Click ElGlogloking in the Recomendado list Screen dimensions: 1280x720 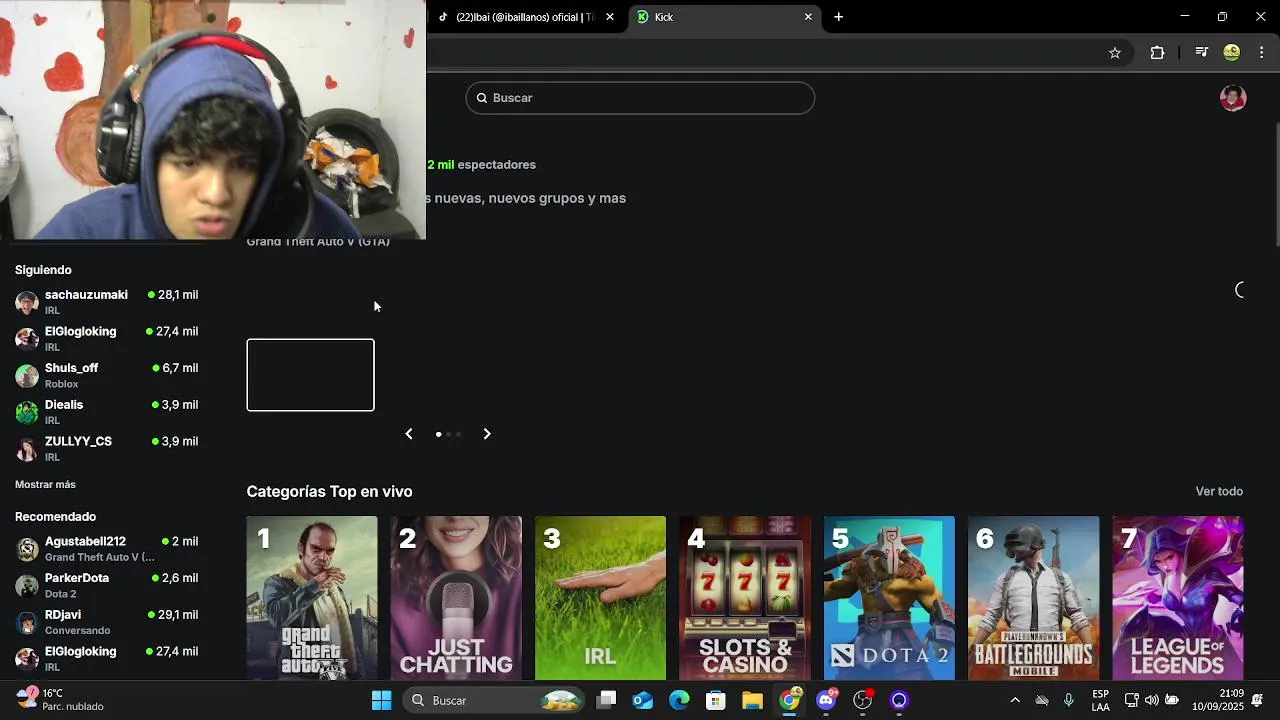point(107,658)
